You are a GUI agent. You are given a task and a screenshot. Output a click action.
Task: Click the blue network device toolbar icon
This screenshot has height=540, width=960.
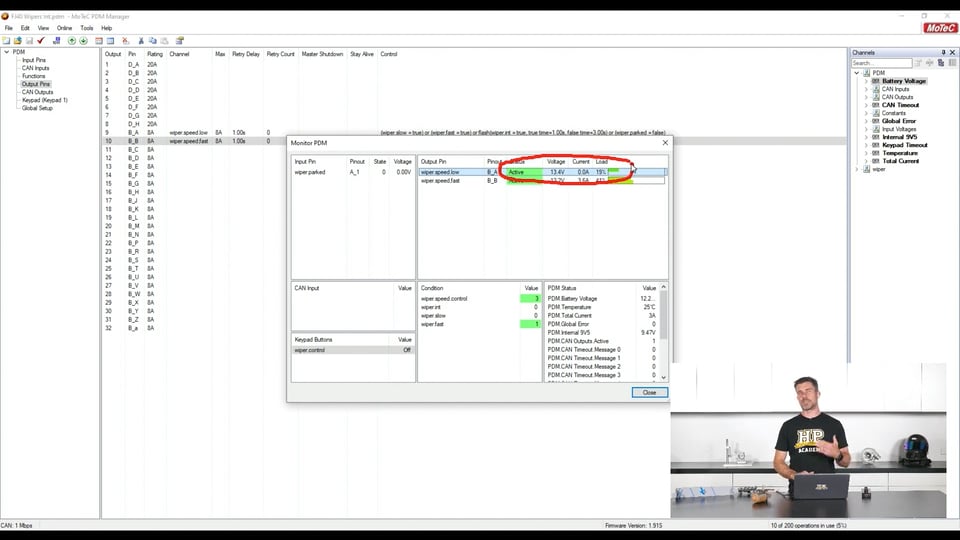(x=56, y=40)
